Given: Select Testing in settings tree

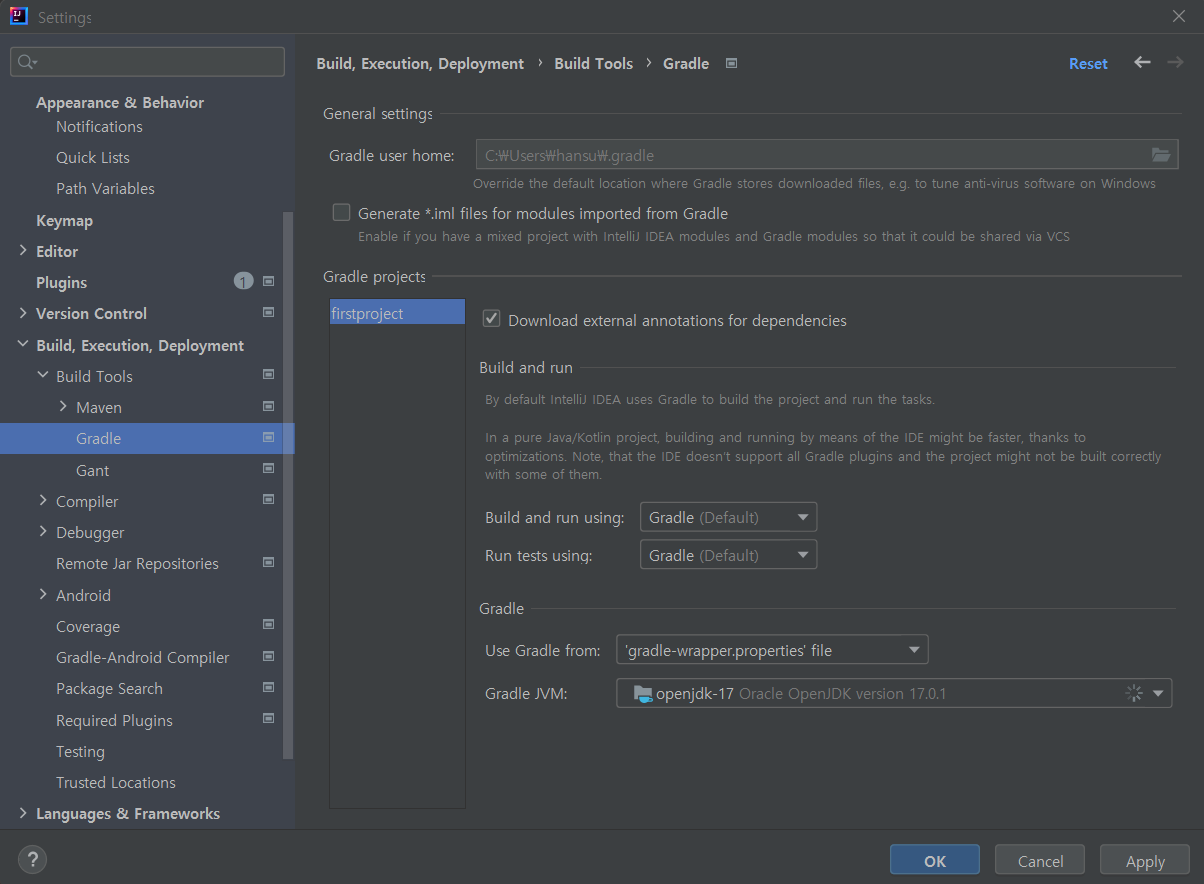Looking at the screenshot, I should pos(80,751).
